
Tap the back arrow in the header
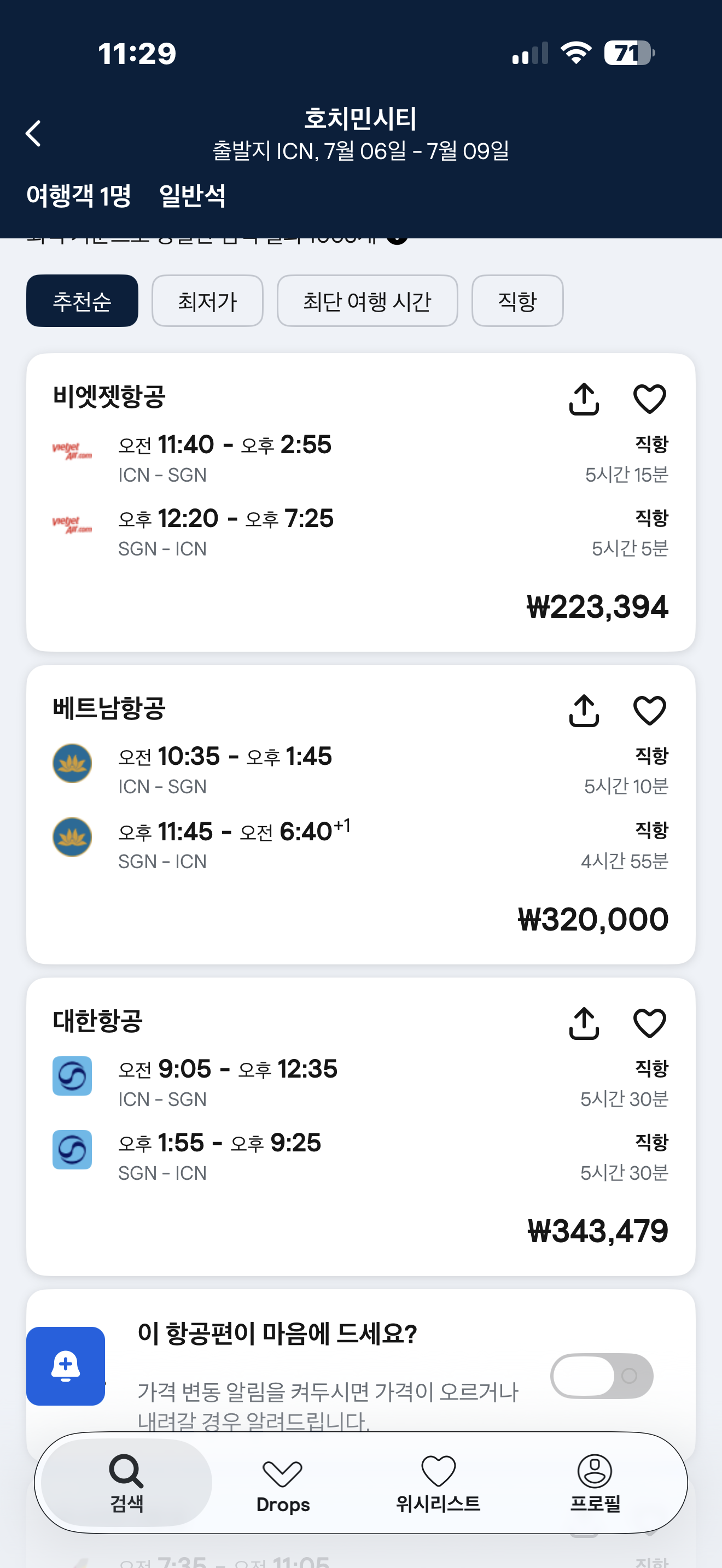click(33, 133)
